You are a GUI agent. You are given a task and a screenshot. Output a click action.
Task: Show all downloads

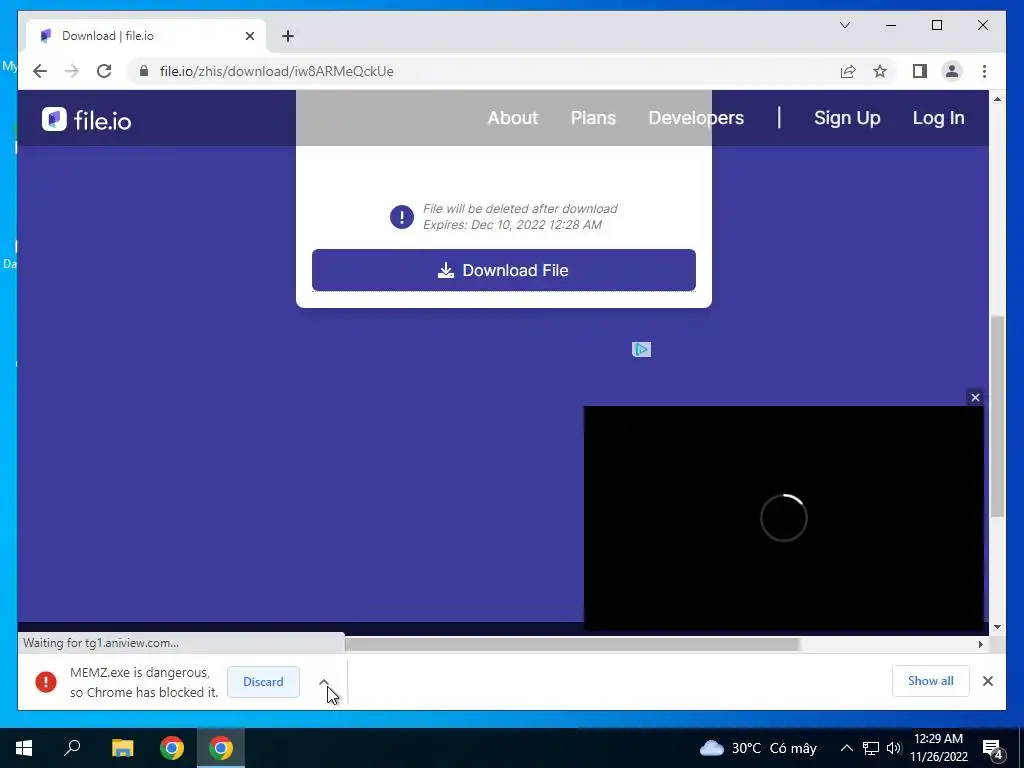pos(931,681)
